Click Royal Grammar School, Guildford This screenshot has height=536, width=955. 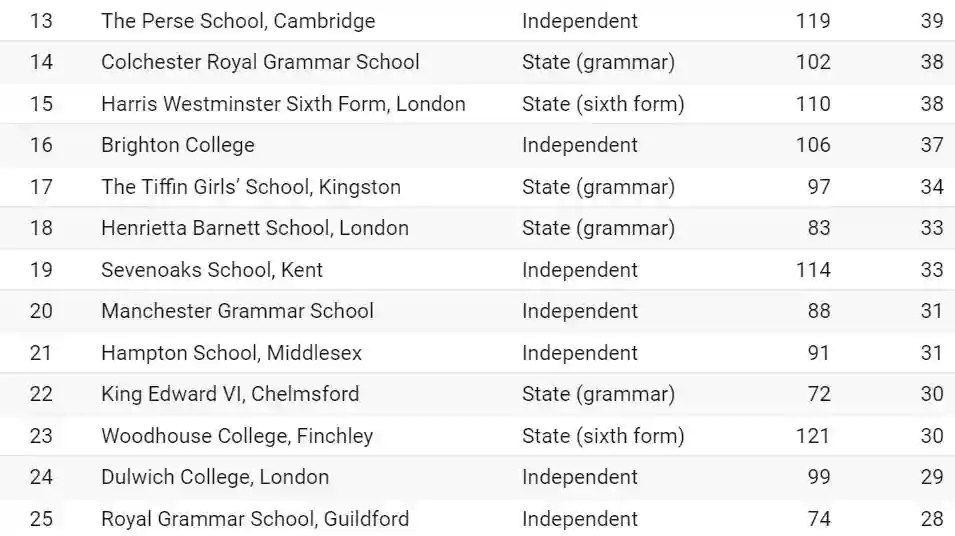click(x=255, y=519)
